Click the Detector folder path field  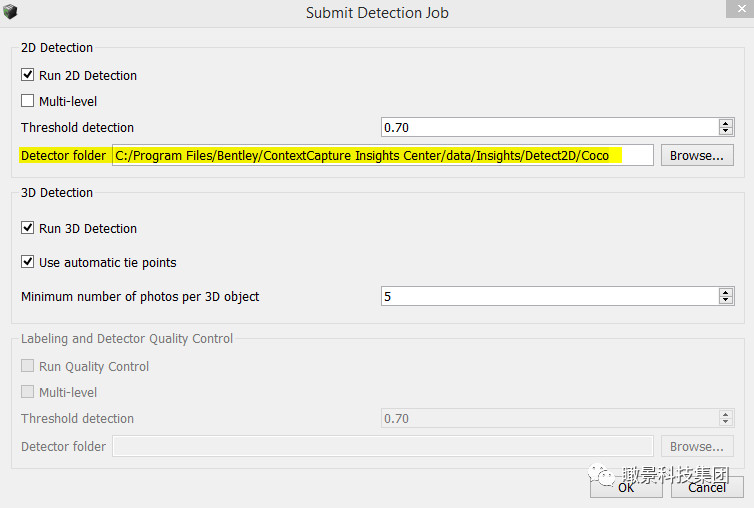(x=383, y=155)
